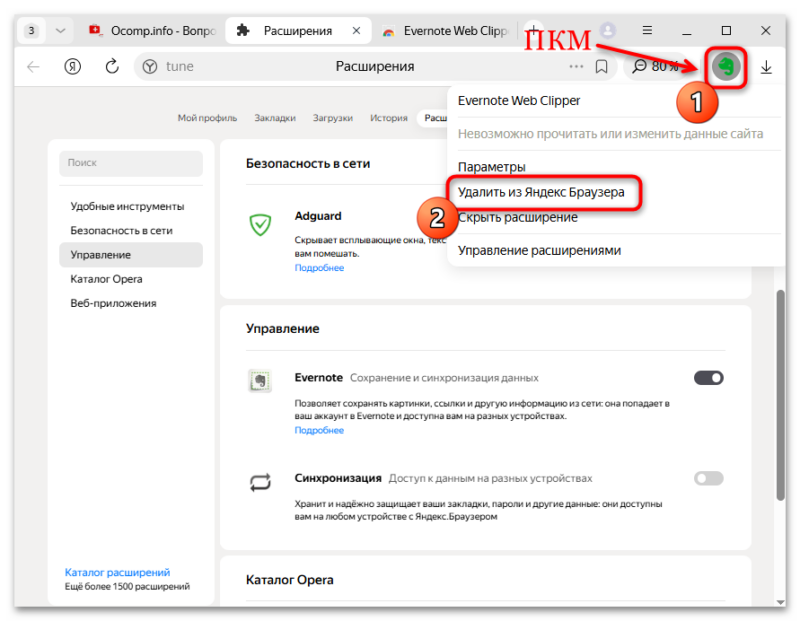Open the Закладки section tab
This screenshot has height=621, width=800.
pos(275,118)
